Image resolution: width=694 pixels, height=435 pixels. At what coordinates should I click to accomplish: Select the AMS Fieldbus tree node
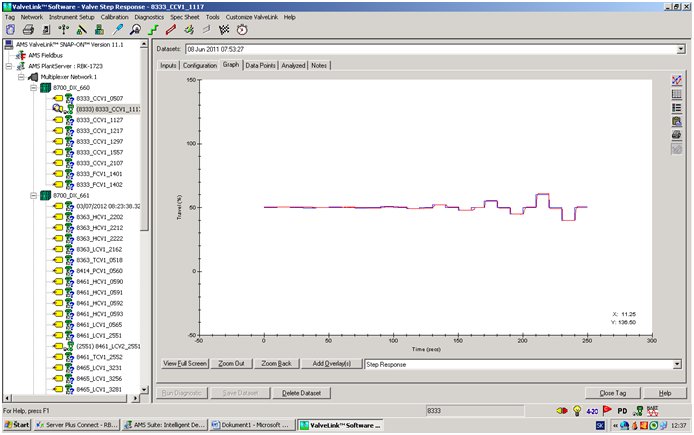46,55
